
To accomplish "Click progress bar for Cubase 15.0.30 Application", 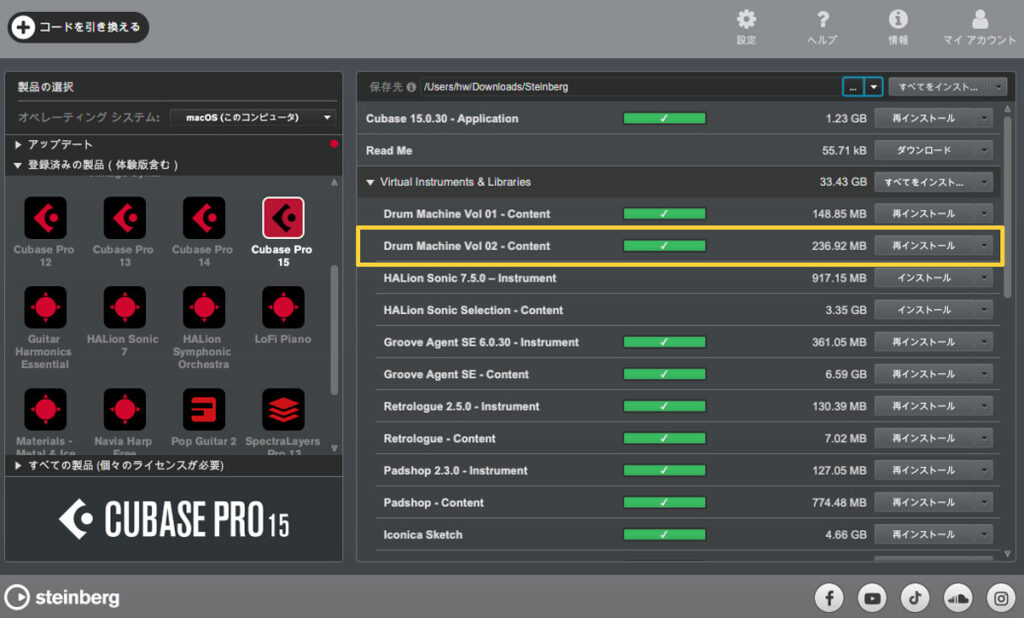I will (664, 118).
